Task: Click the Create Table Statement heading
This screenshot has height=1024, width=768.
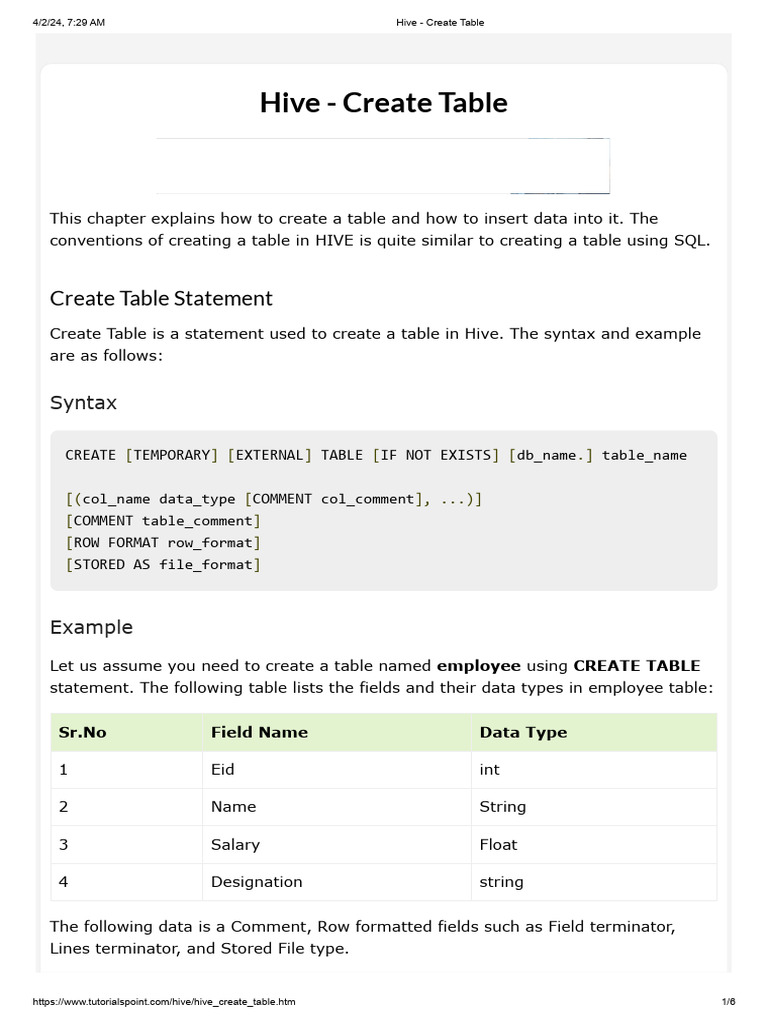Action: tap(161, 298)
